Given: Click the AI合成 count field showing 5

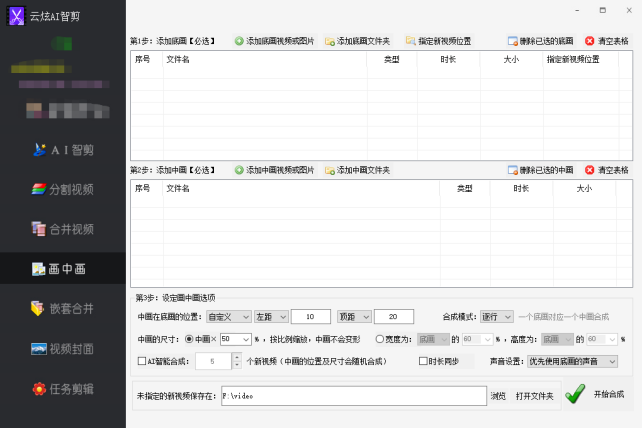Looking at the screenshot, I should [x=213, y=361].
